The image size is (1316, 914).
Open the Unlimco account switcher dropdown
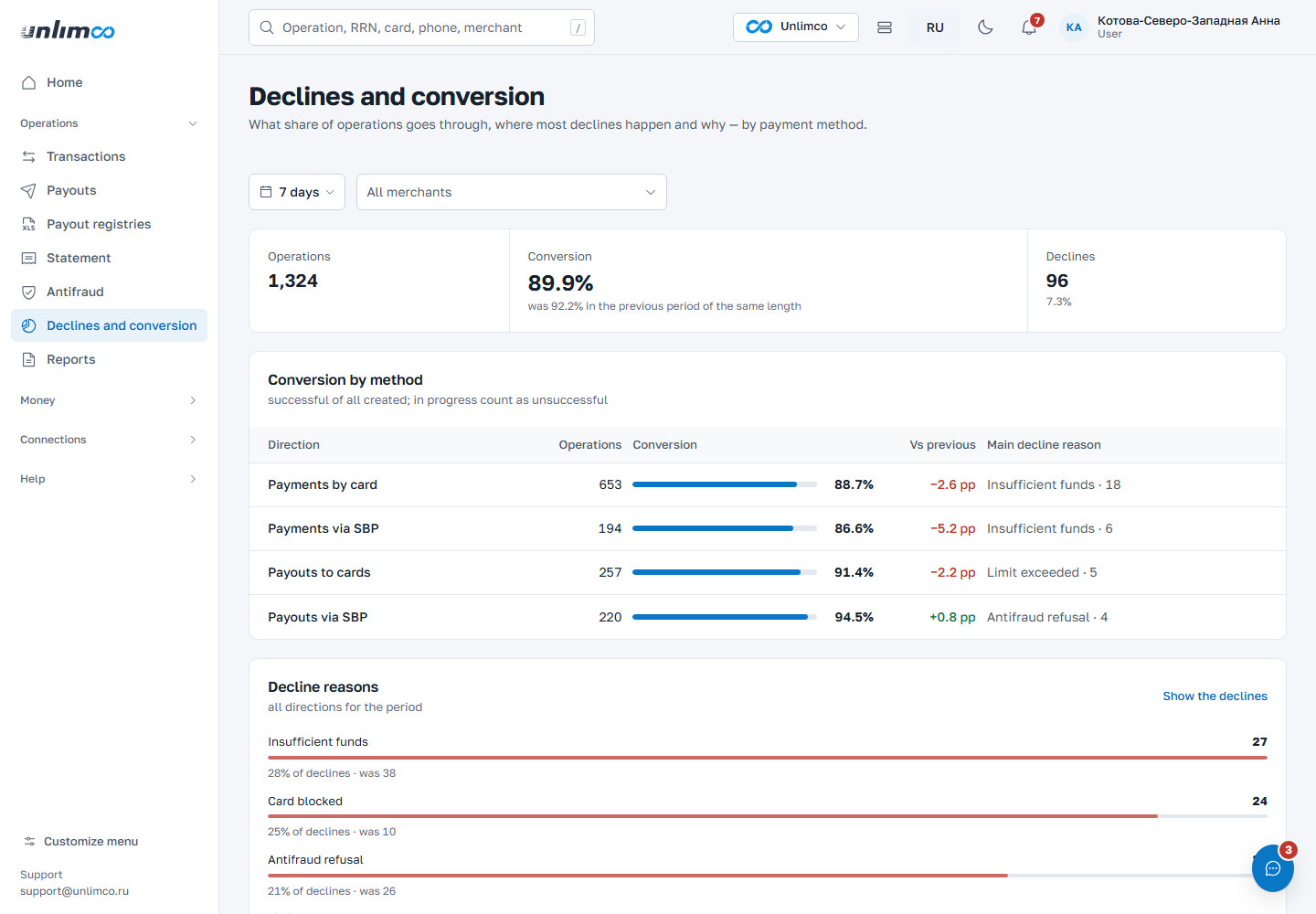click(795, 27)
